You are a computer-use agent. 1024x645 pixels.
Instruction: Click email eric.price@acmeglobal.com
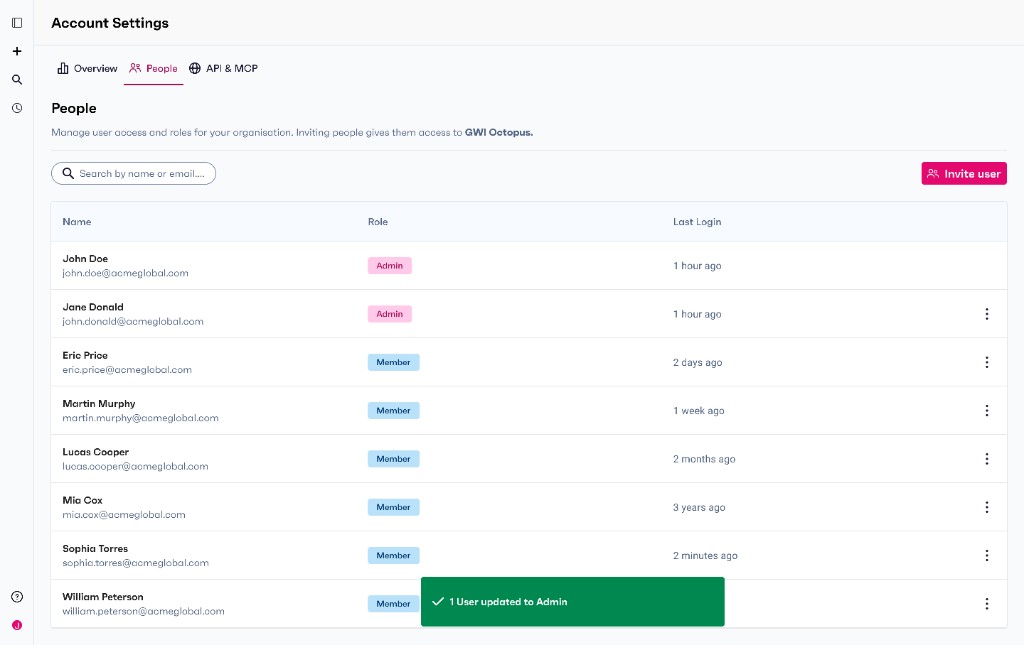(x=127, y=370)
